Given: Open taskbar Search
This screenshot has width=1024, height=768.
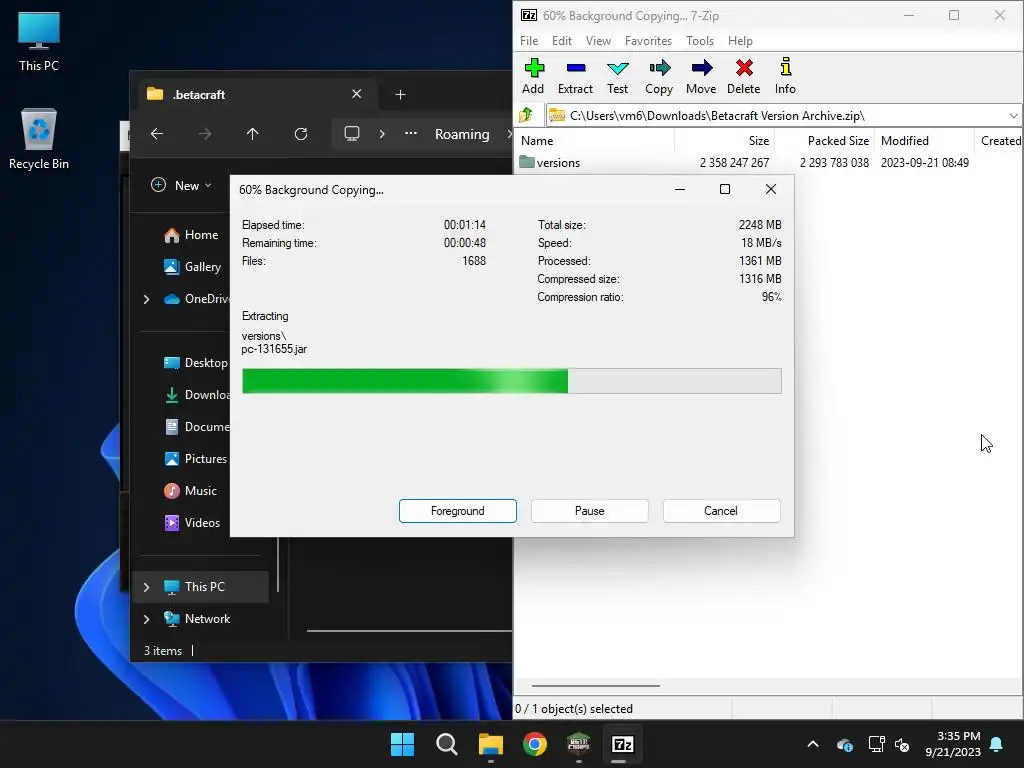Looking at the screenshot, I should click(447, 744).
